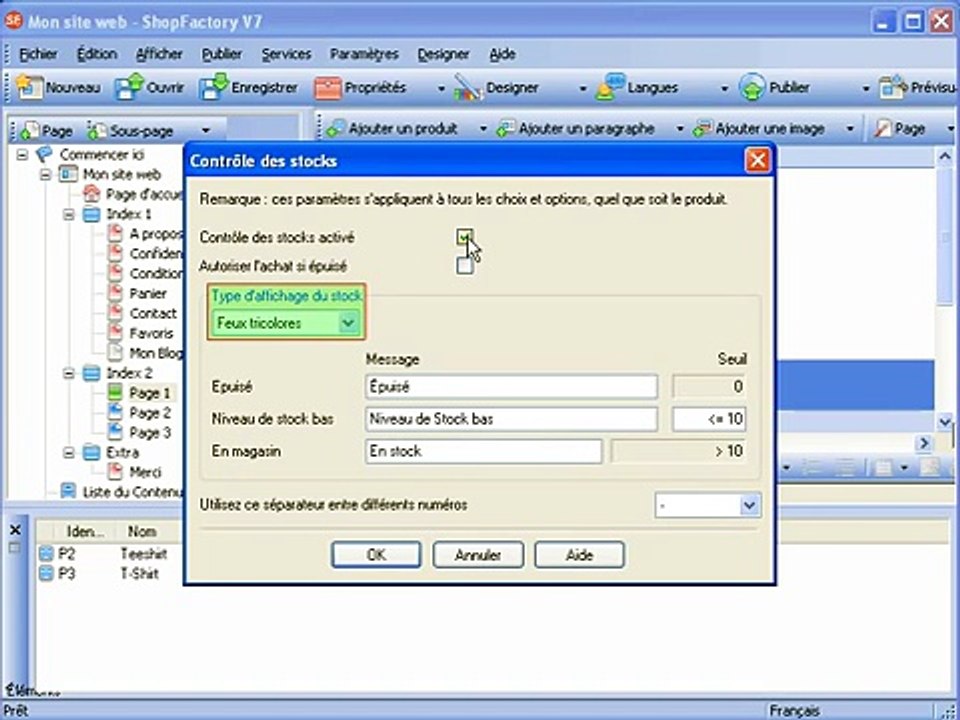Open the Publier menu
The height and width of the screenshot is (720, 960).
tap(222, 54)
